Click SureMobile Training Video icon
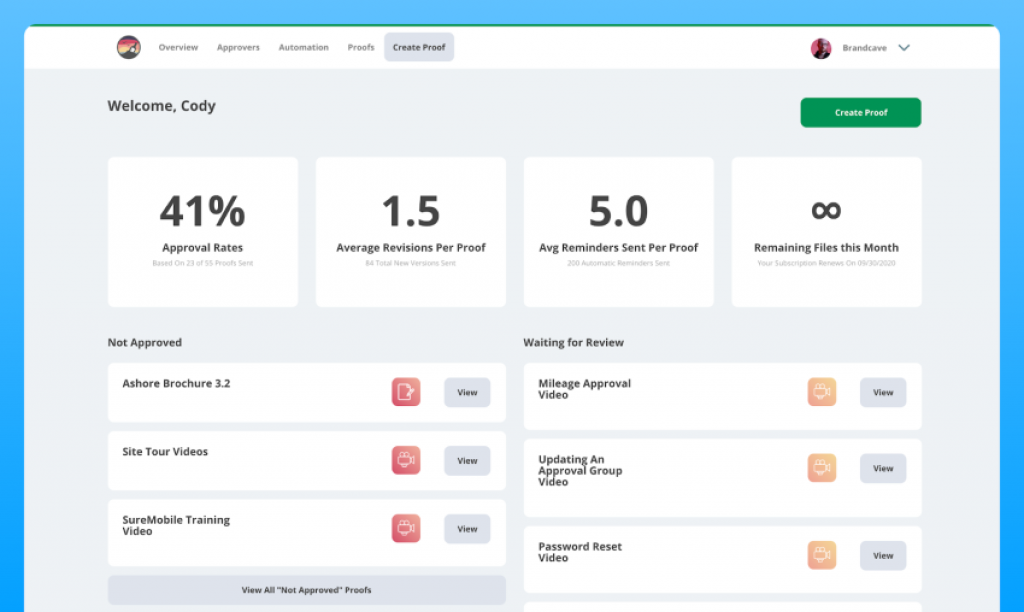Screen dimensions: 1024x612 tap(406, 528)
